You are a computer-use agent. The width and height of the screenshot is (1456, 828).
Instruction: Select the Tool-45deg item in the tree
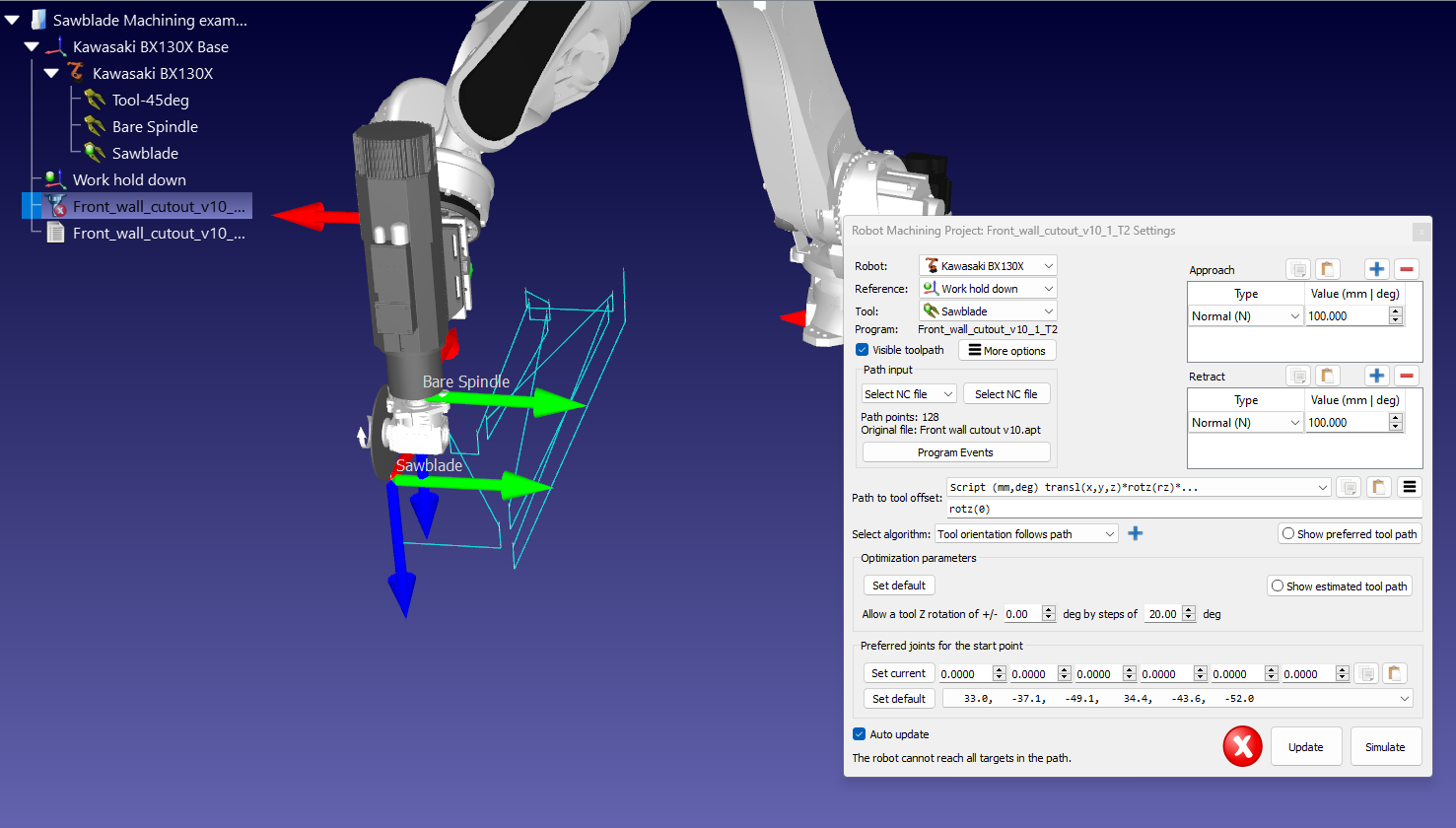[150, 100]
